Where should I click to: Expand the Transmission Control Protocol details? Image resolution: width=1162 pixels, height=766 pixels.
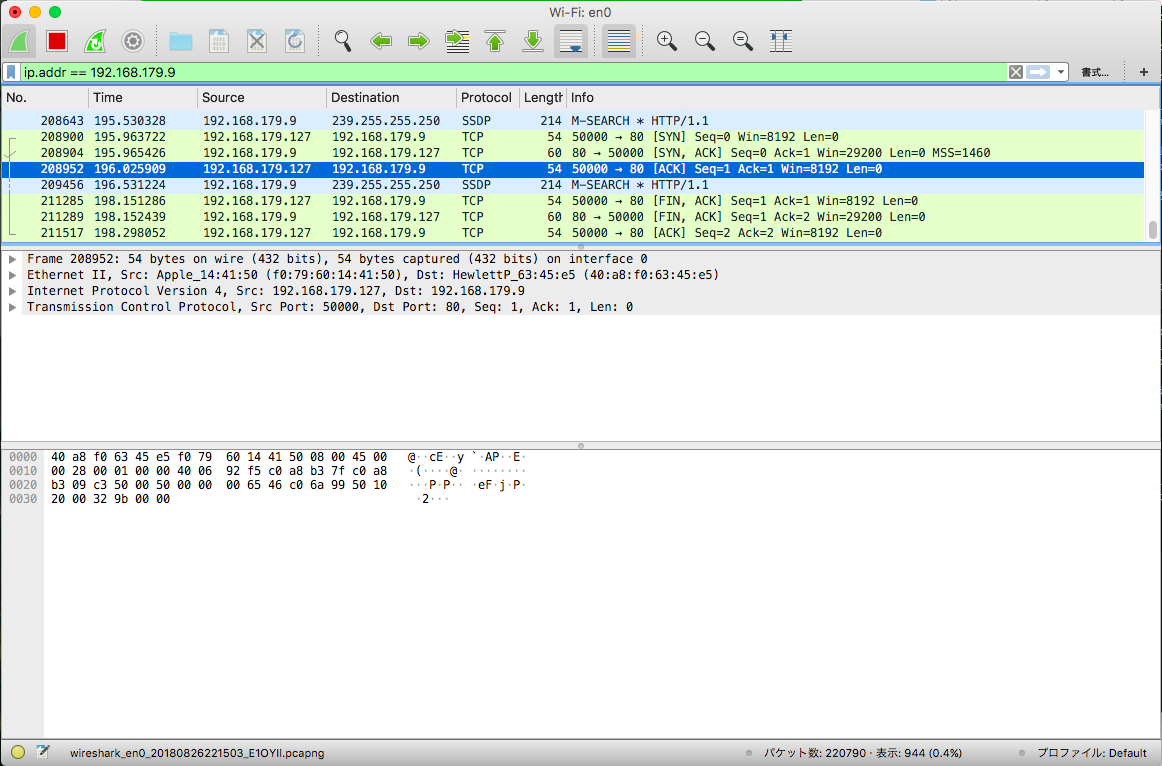coord(11,307)
